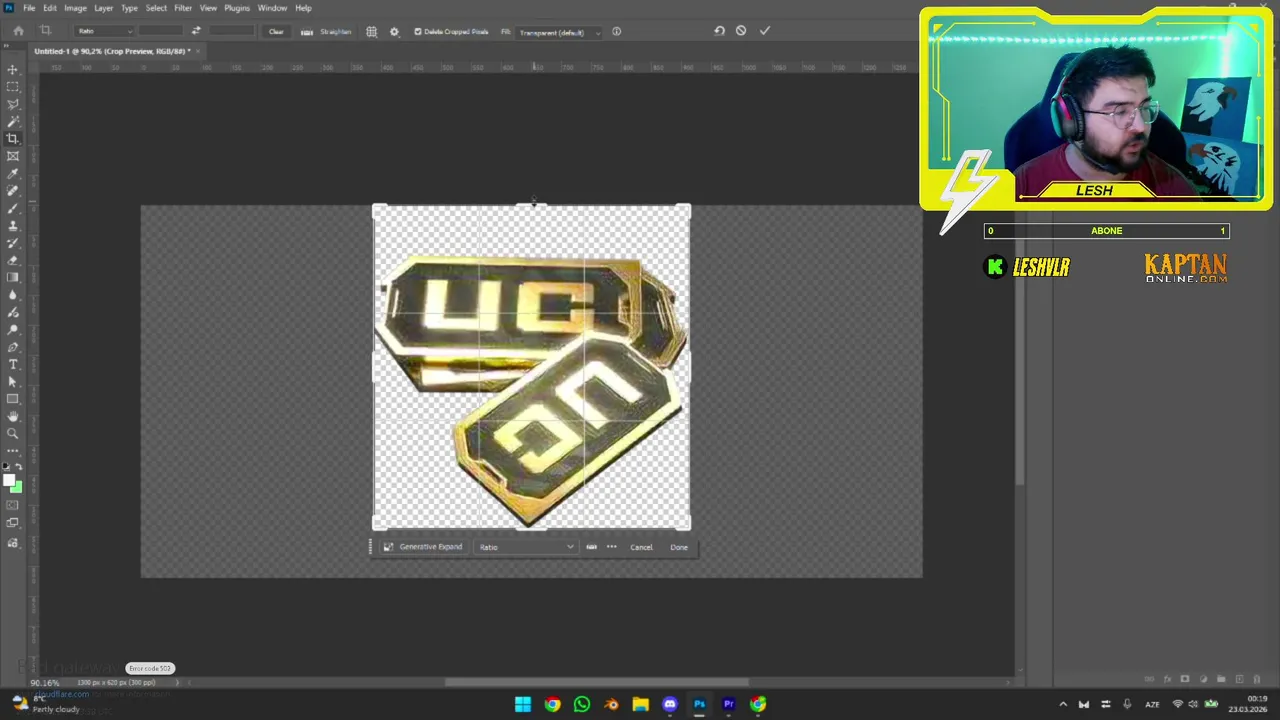Screen dimensions: 1280x720
Task: Select the Rectangular Marquee tool
Action: point(13,87)
